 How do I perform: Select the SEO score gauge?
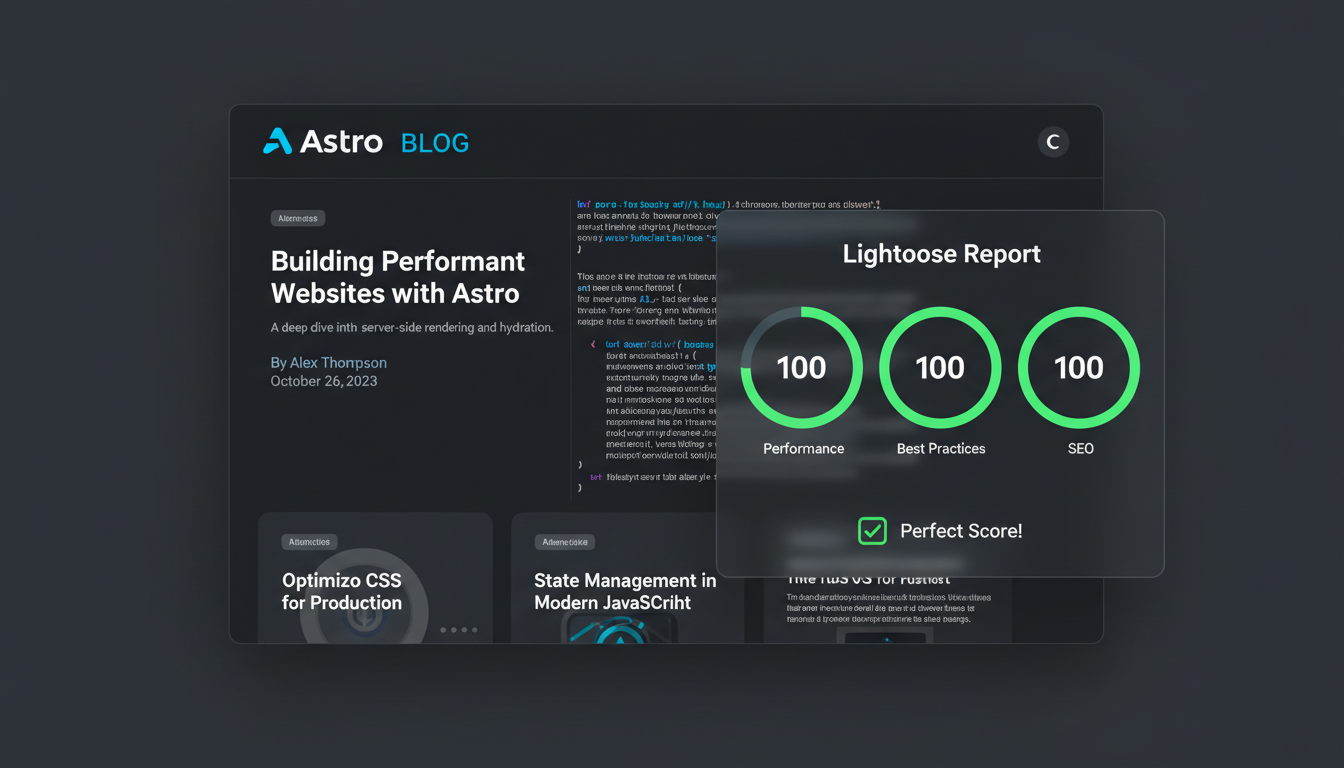(x=1078, y=368)
